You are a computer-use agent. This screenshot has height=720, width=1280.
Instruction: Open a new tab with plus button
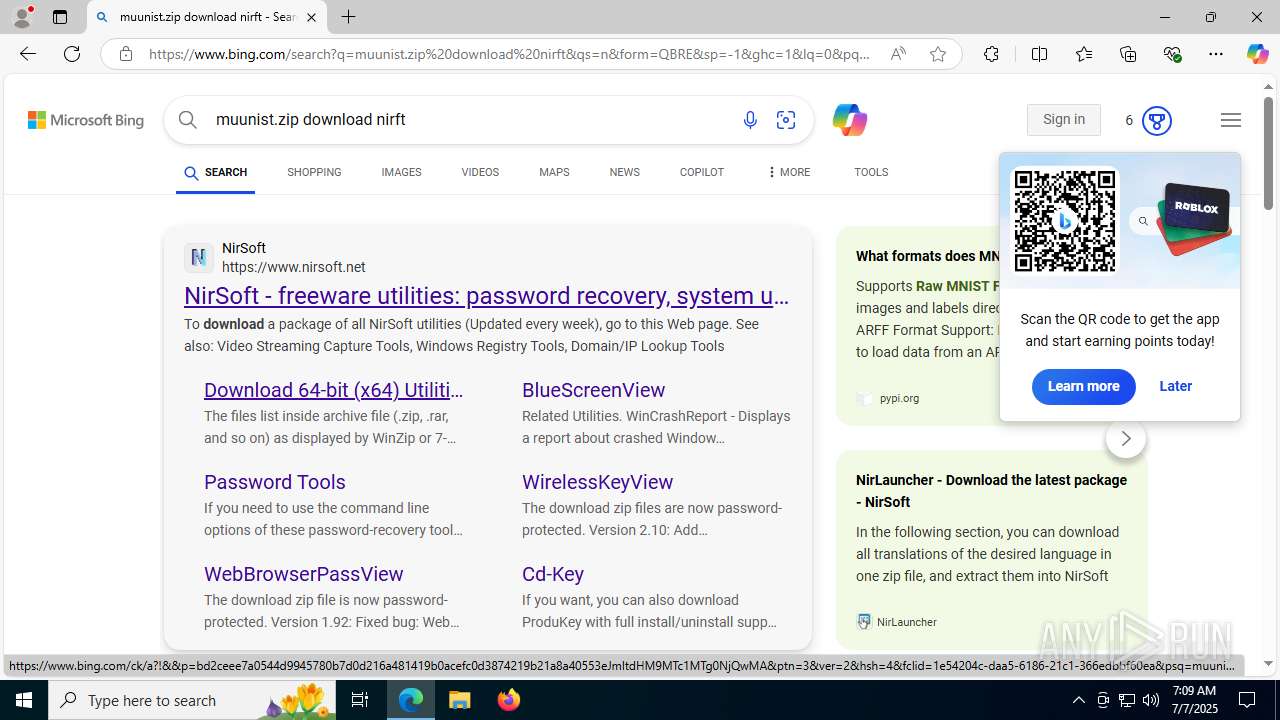pyautogui.click(x=348, y=17)
